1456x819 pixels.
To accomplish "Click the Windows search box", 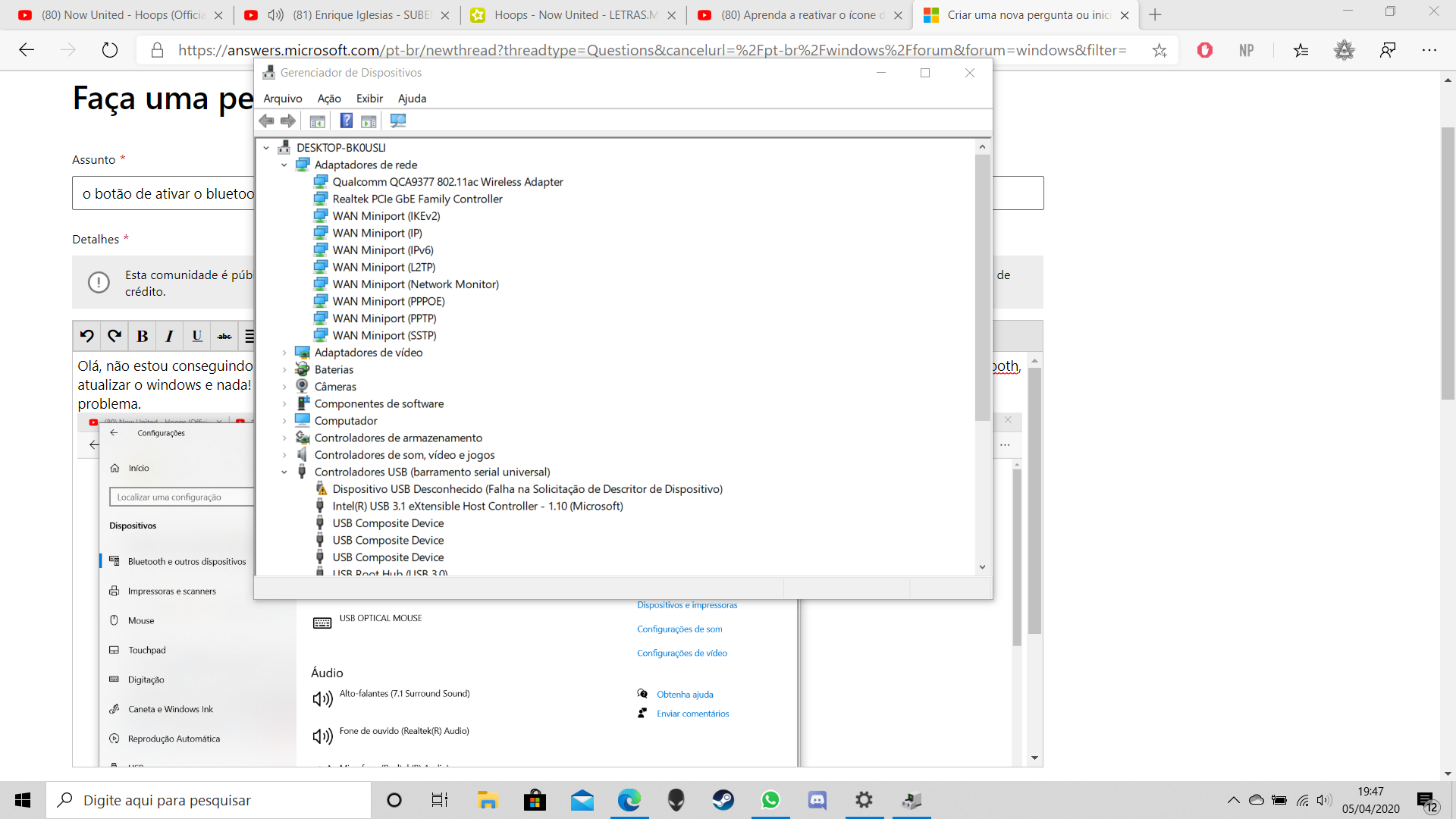I will [x=209, y=800].
